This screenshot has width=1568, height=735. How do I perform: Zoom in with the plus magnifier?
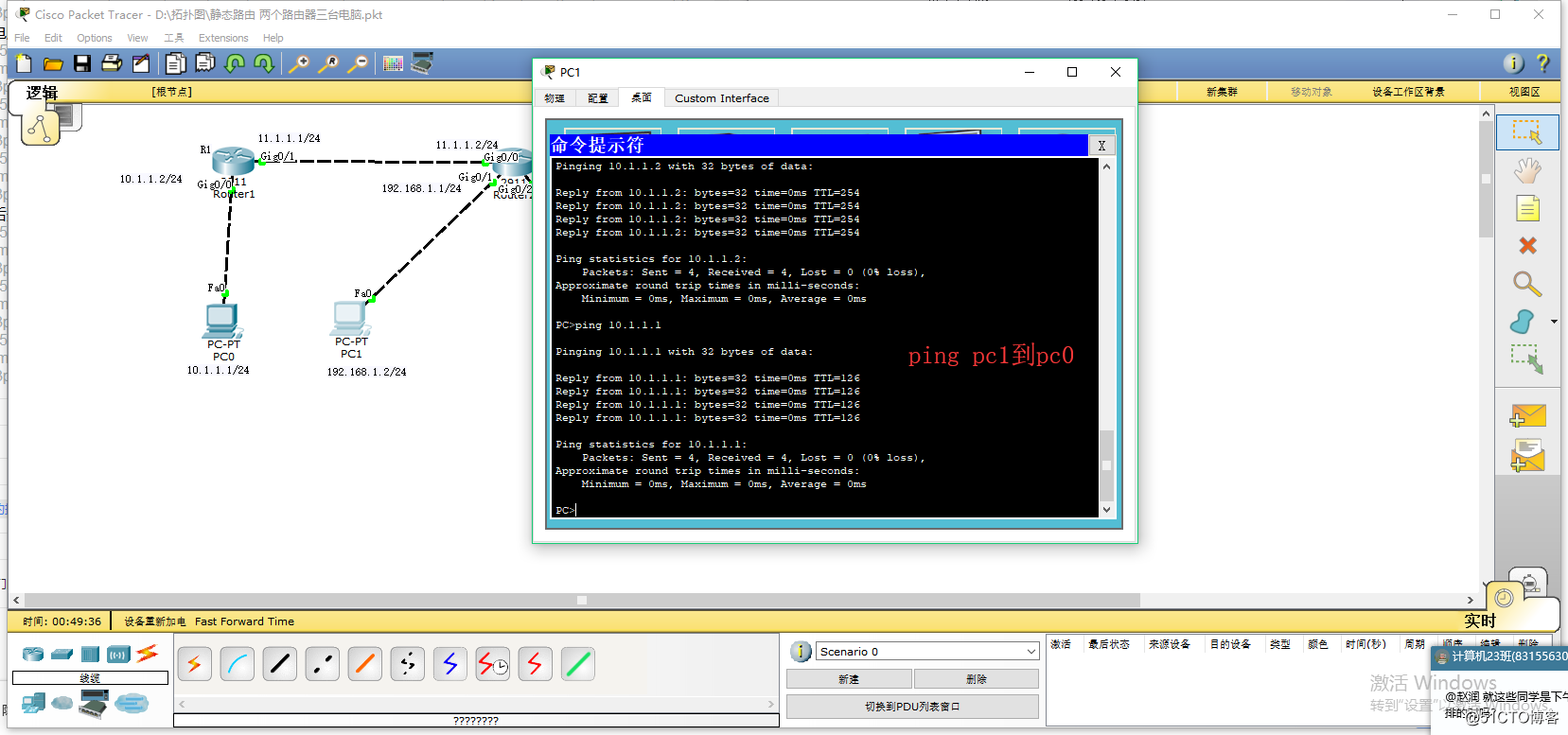point(299,63)
